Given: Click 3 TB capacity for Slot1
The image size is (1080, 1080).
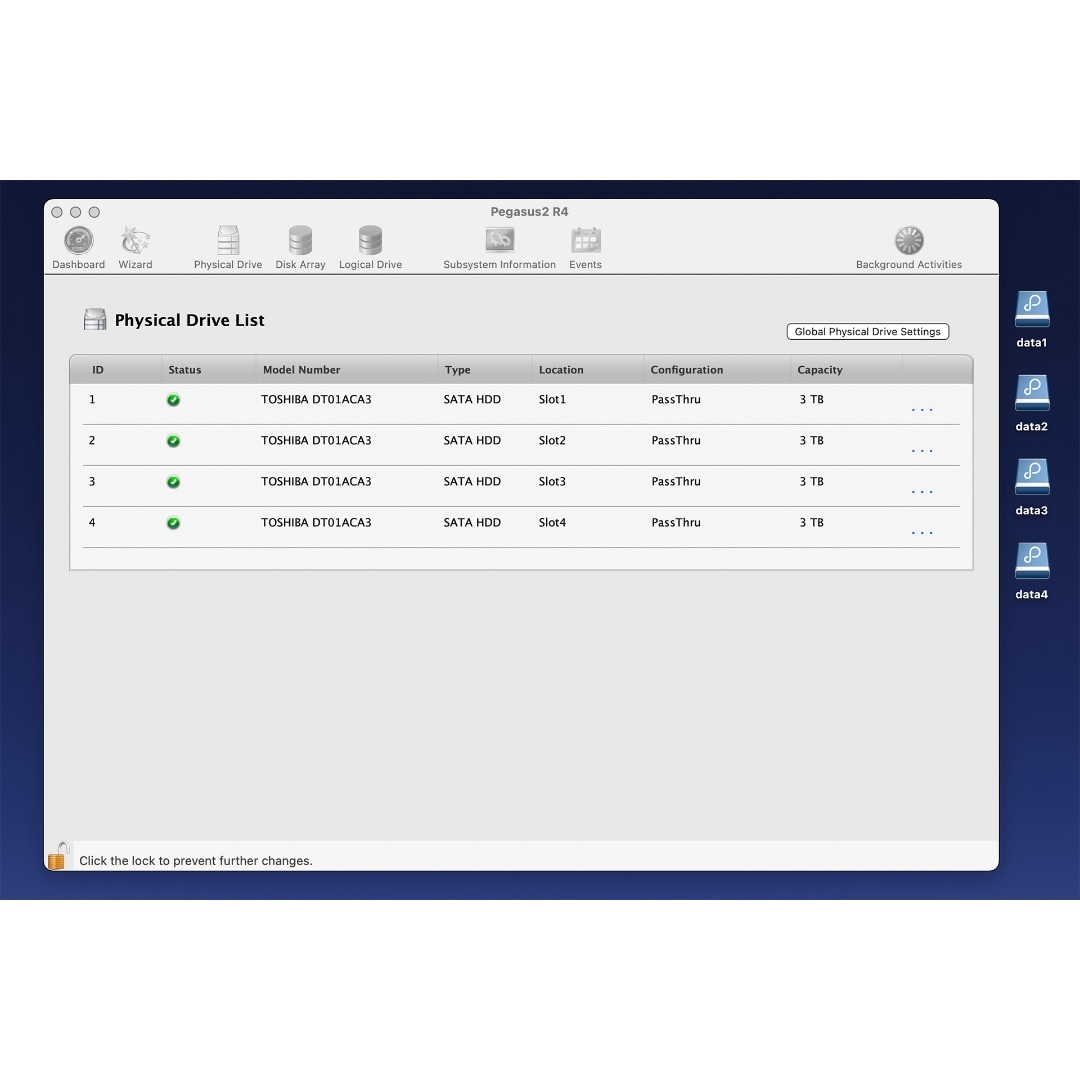Looking at the screenshot, I should (x=811, y=399).
